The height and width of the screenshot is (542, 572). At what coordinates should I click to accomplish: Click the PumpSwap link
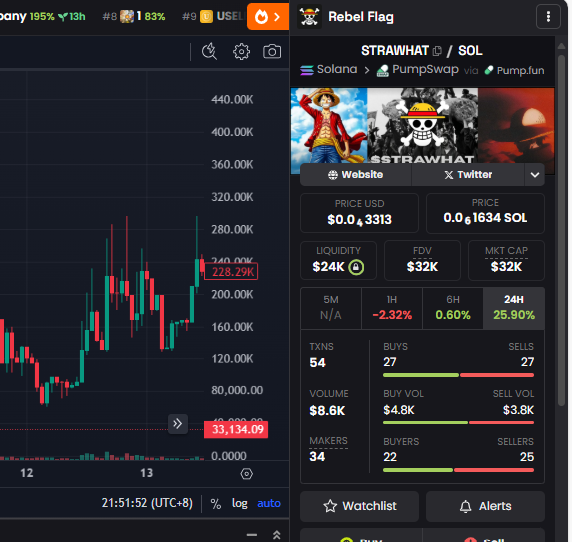click(418, 69)
